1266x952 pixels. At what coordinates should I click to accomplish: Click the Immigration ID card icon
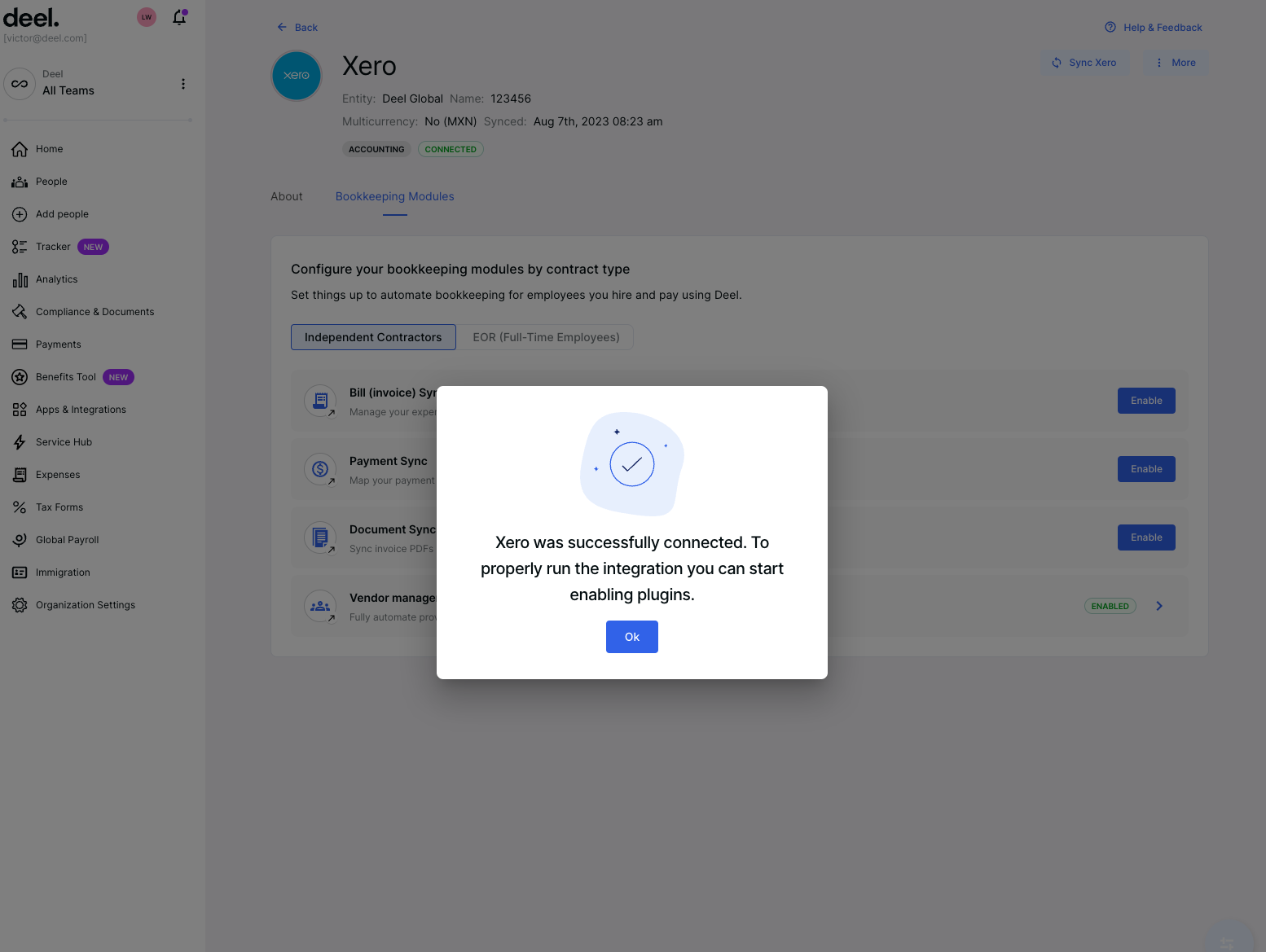pos(20,573)
